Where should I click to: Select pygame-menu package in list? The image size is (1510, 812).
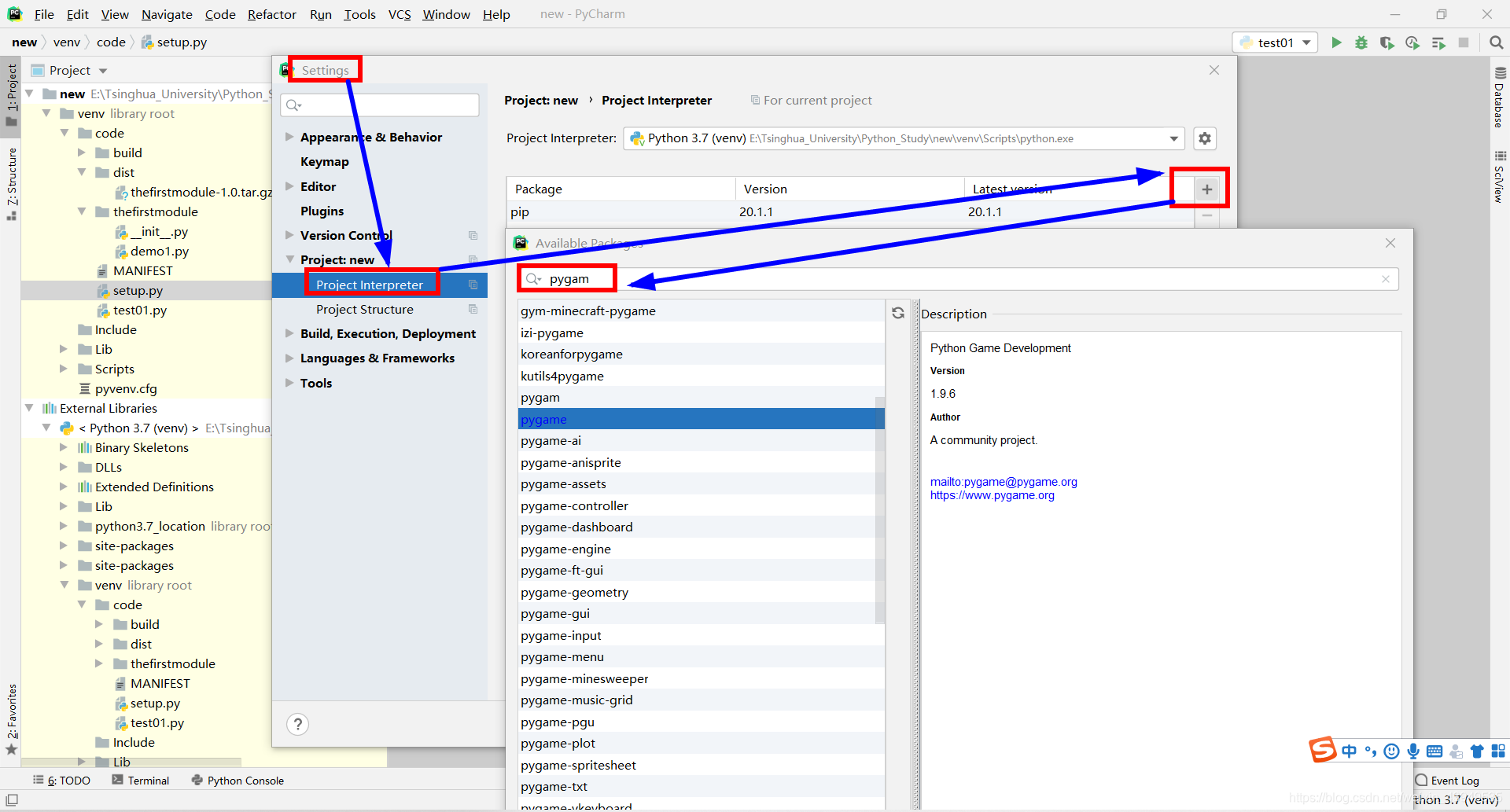click(x=701, y=657)
